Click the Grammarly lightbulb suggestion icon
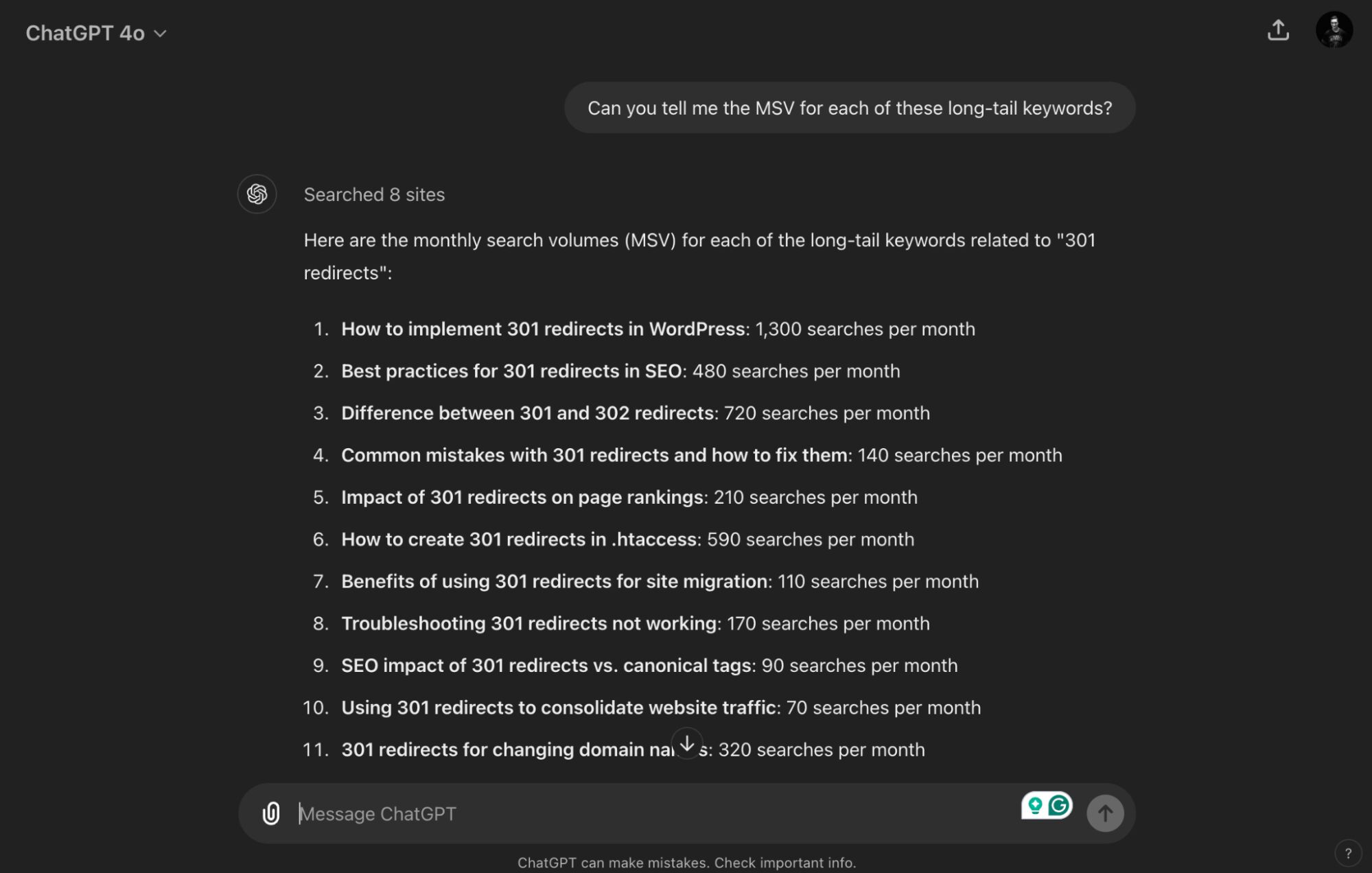Image resolution: width=1372 pixels, height=873 pixels. point(1035,805)
